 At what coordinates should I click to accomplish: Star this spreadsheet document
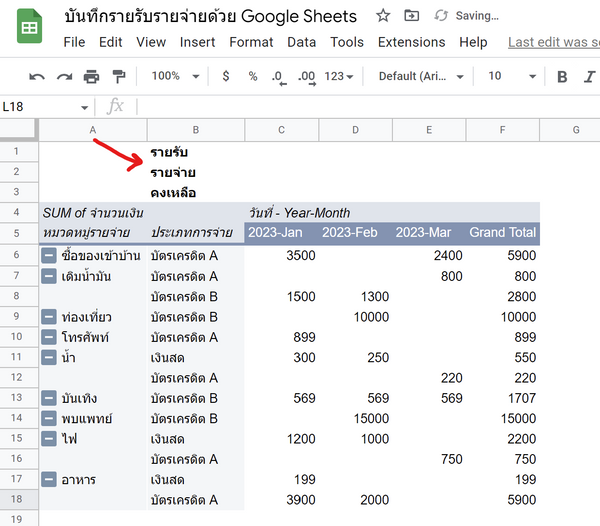pyautogui.click(x=383, y=16)
